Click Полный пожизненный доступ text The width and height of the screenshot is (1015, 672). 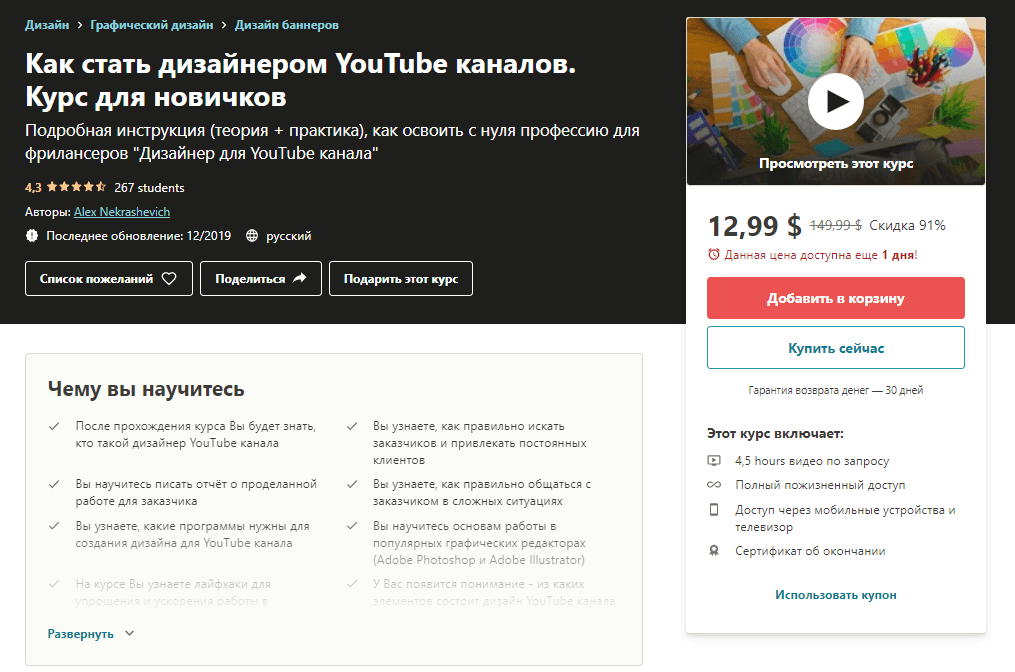point(820,485)
